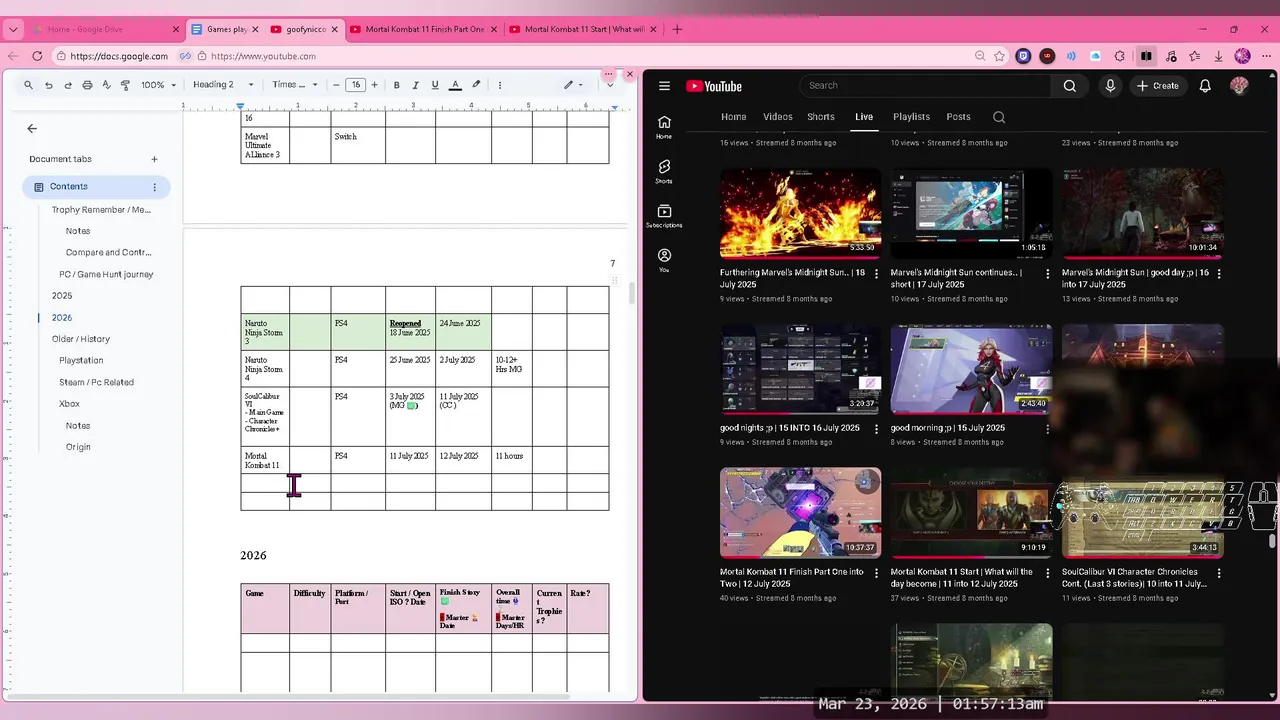The image size is (1280, 720).
Task: Jump to the 2025 outline heading
Action: pos(62,296)
